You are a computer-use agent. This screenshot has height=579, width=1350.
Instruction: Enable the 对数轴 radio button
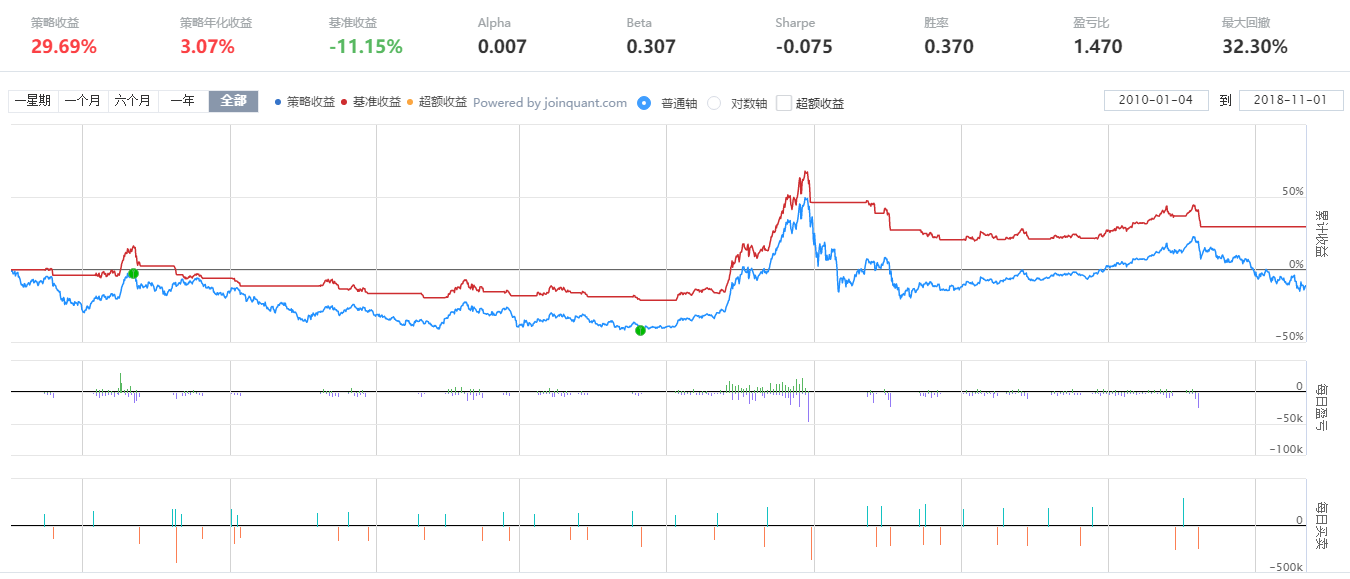714,102
